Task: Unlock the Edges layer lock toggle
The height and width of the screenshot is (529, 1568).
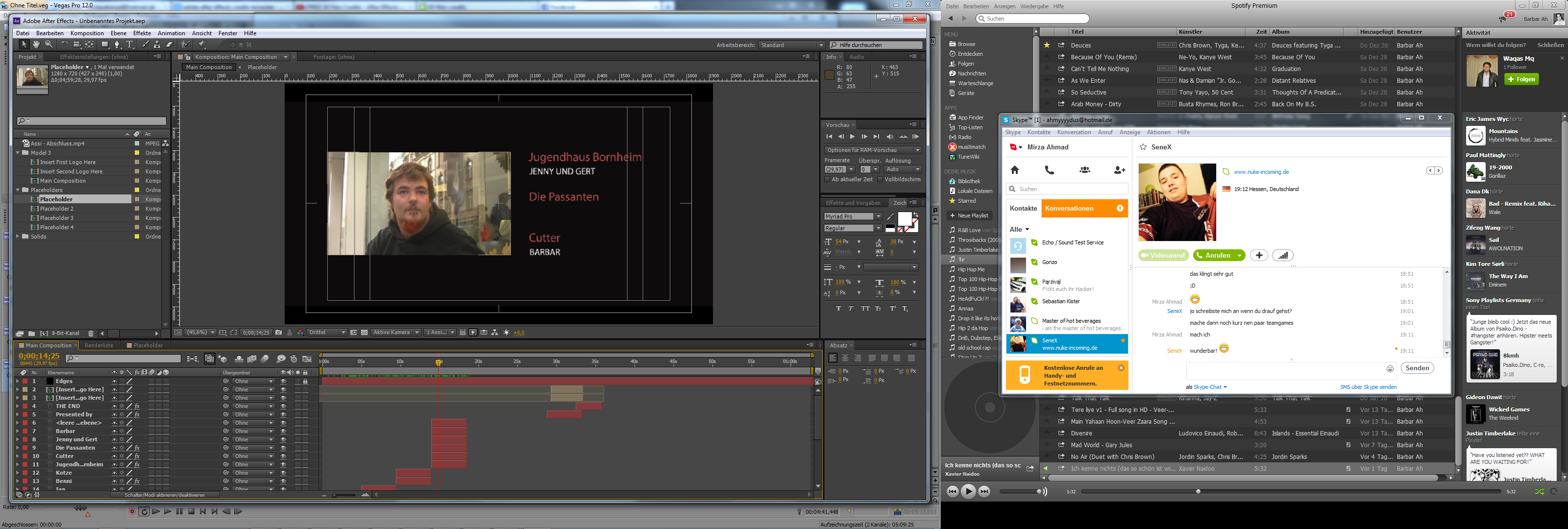Action: pyautogui.click(x=306, y=381)
